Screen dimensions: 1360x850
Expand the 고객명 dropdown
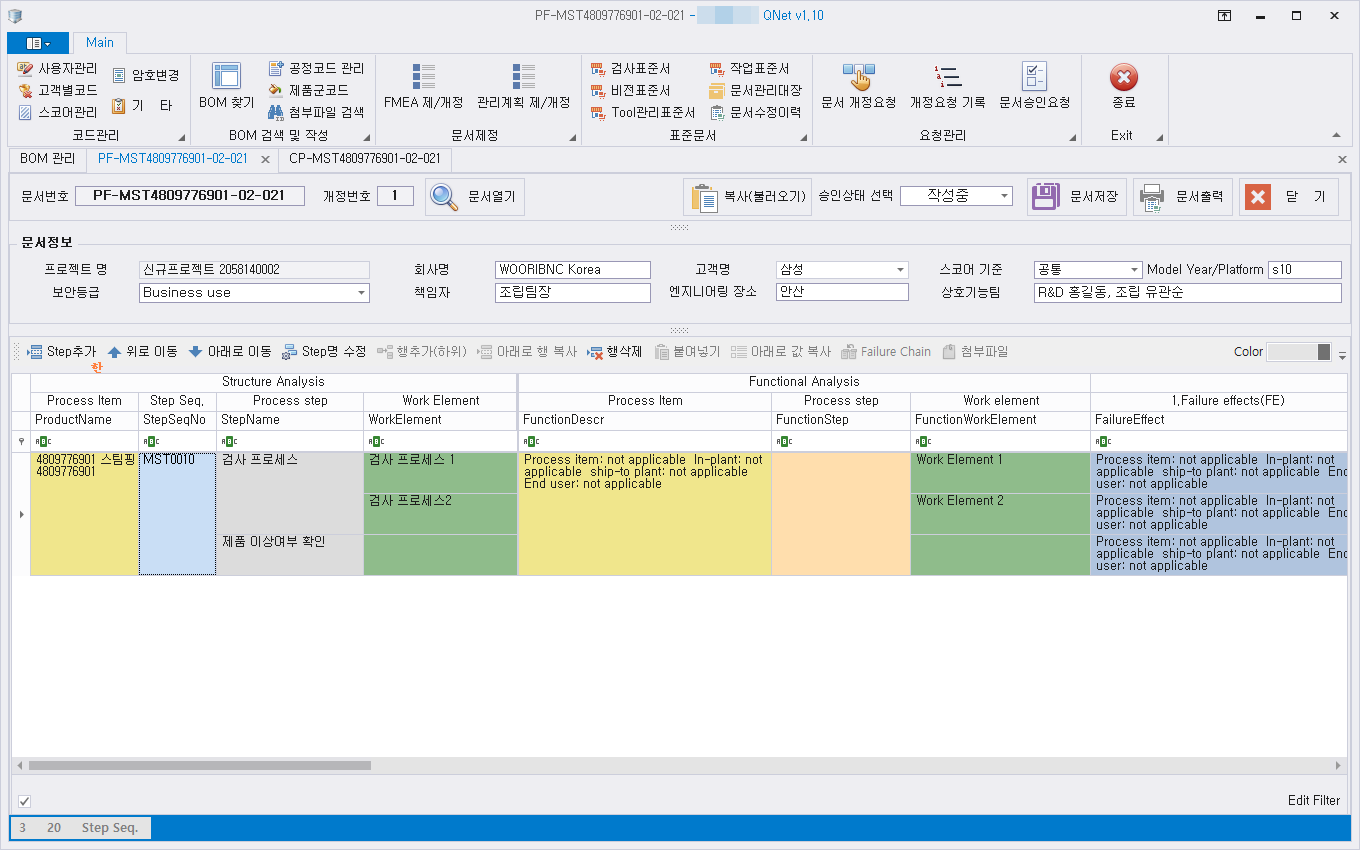[x=900, y=270]
